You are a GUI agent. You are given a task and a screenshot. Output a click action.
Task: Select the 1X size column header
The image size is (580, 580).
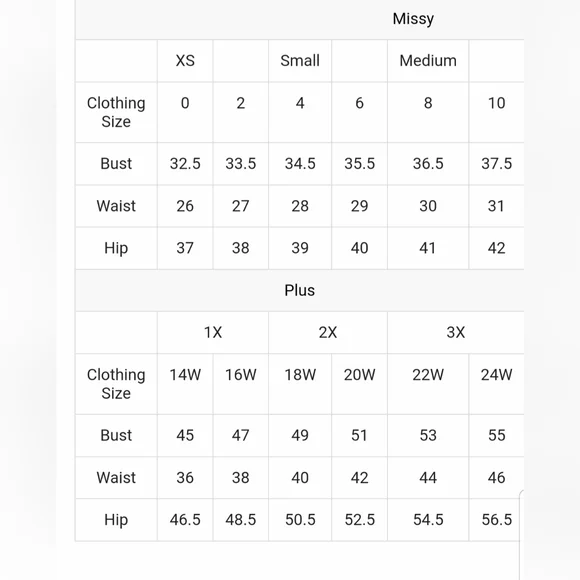pyautogui.click(x=213, y=332)
